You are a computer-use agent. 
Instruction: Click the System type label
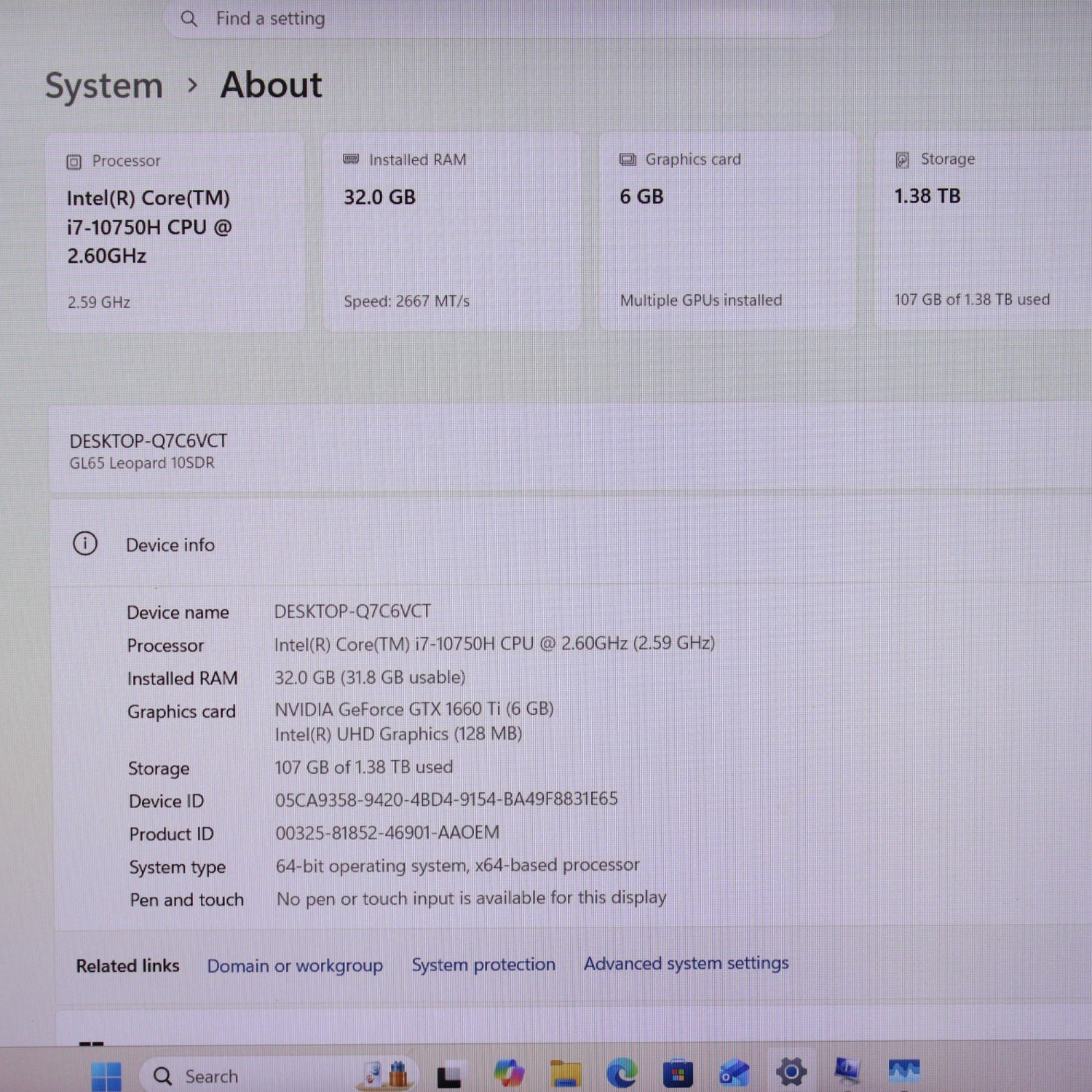pyautogui.click(x=177, y=868)
